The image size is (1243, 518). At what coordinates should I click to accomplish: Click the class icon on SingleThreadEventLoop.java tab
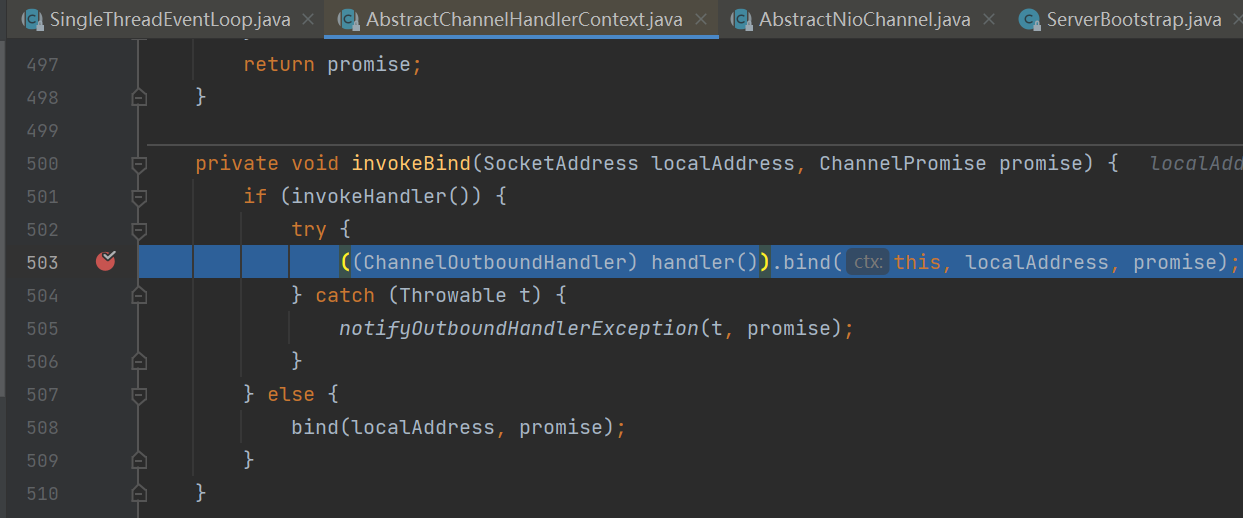coord(32,20)
